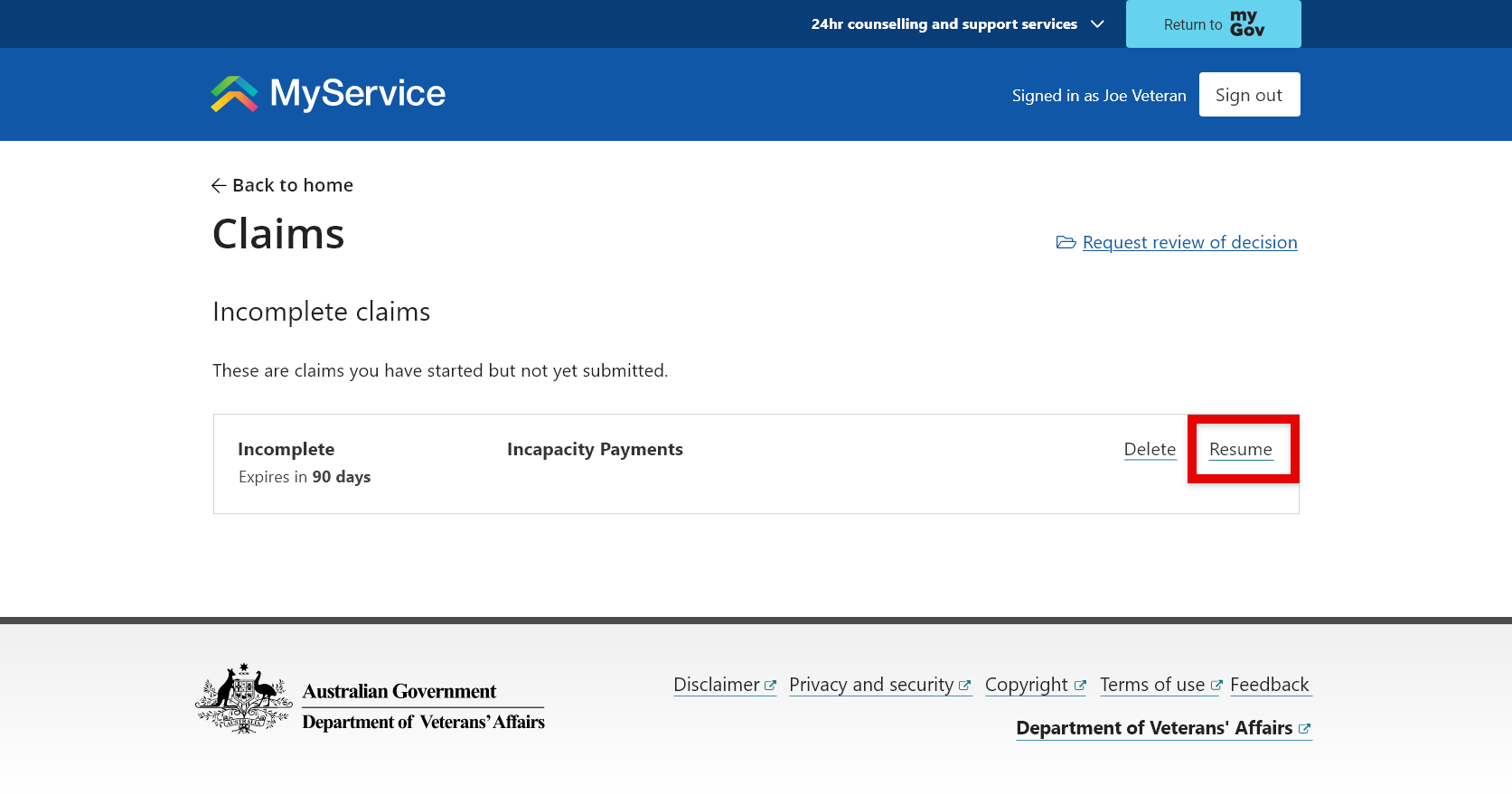Open 24hr counselling and support services menu
The height and width of the screenshot is (794, 1512).
(x=957, y=24)
